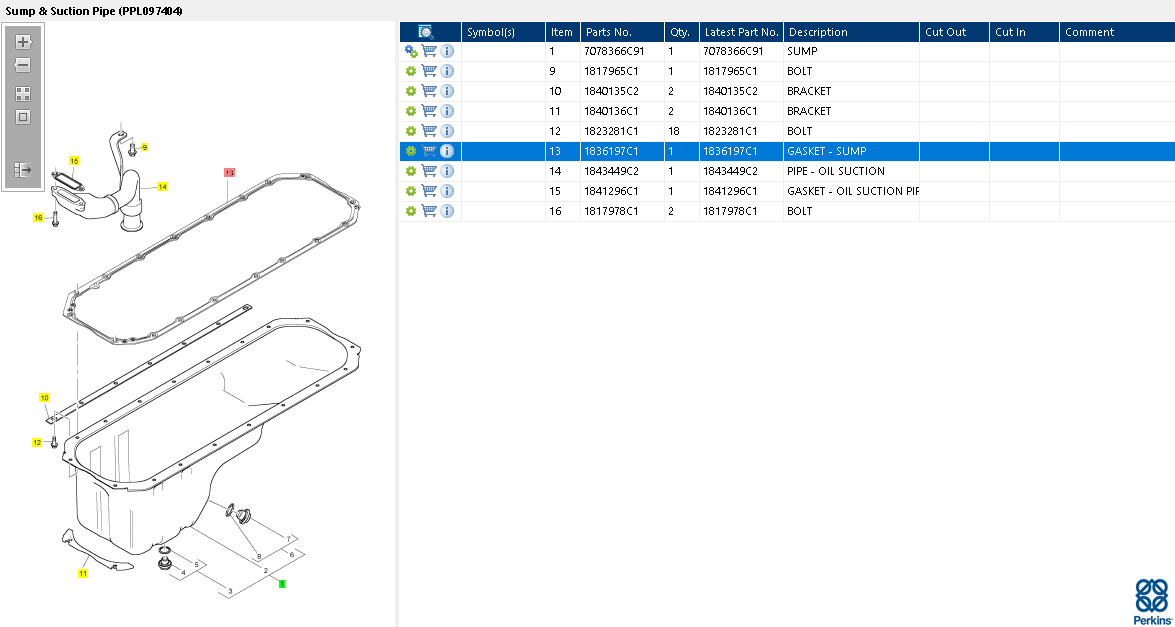Click callout 14 on the diagram
Image resolution: width=1175 pixels, height=627 pixels.
[162, 187]
